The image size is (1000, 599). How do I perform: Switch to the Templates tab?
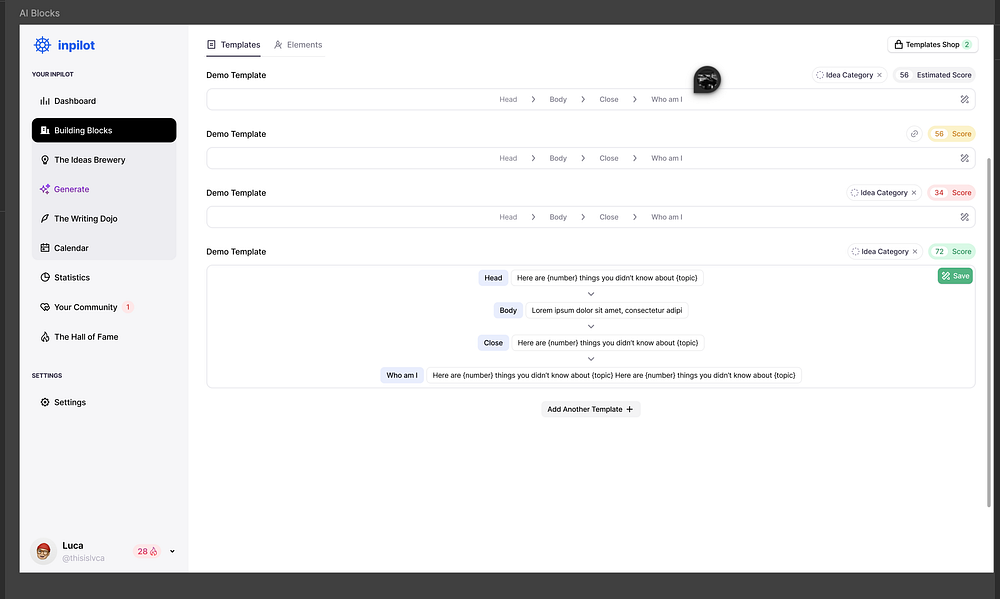point(233,45)
